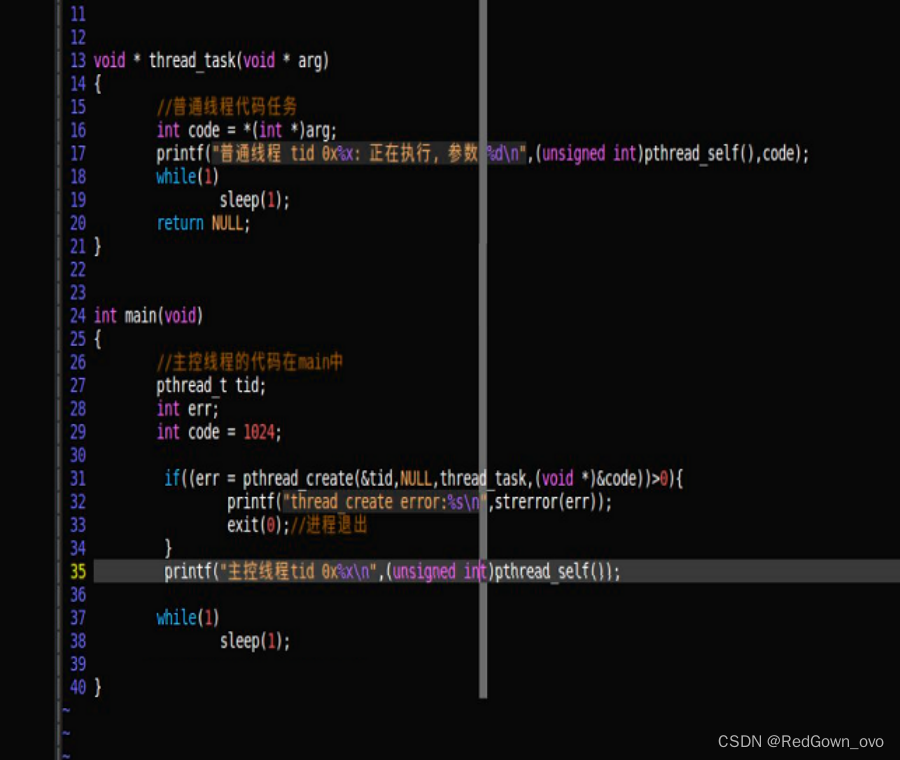Click a tilde marker below the code
The width and height of the screenshot is (900, 760).
point(66,710)
